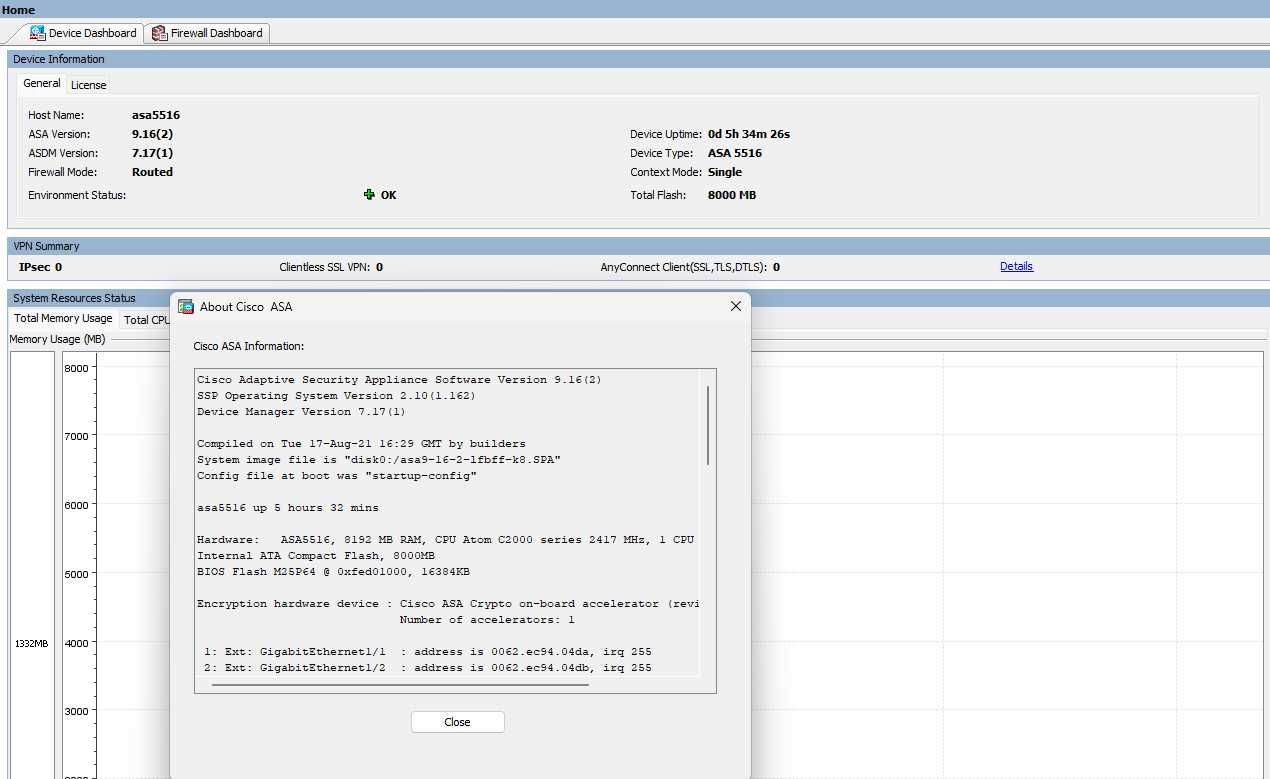Click the horizontal scrollbar in ASA information
The width and height of the screenshot is (1270, 779).
(x=400, y=685)
